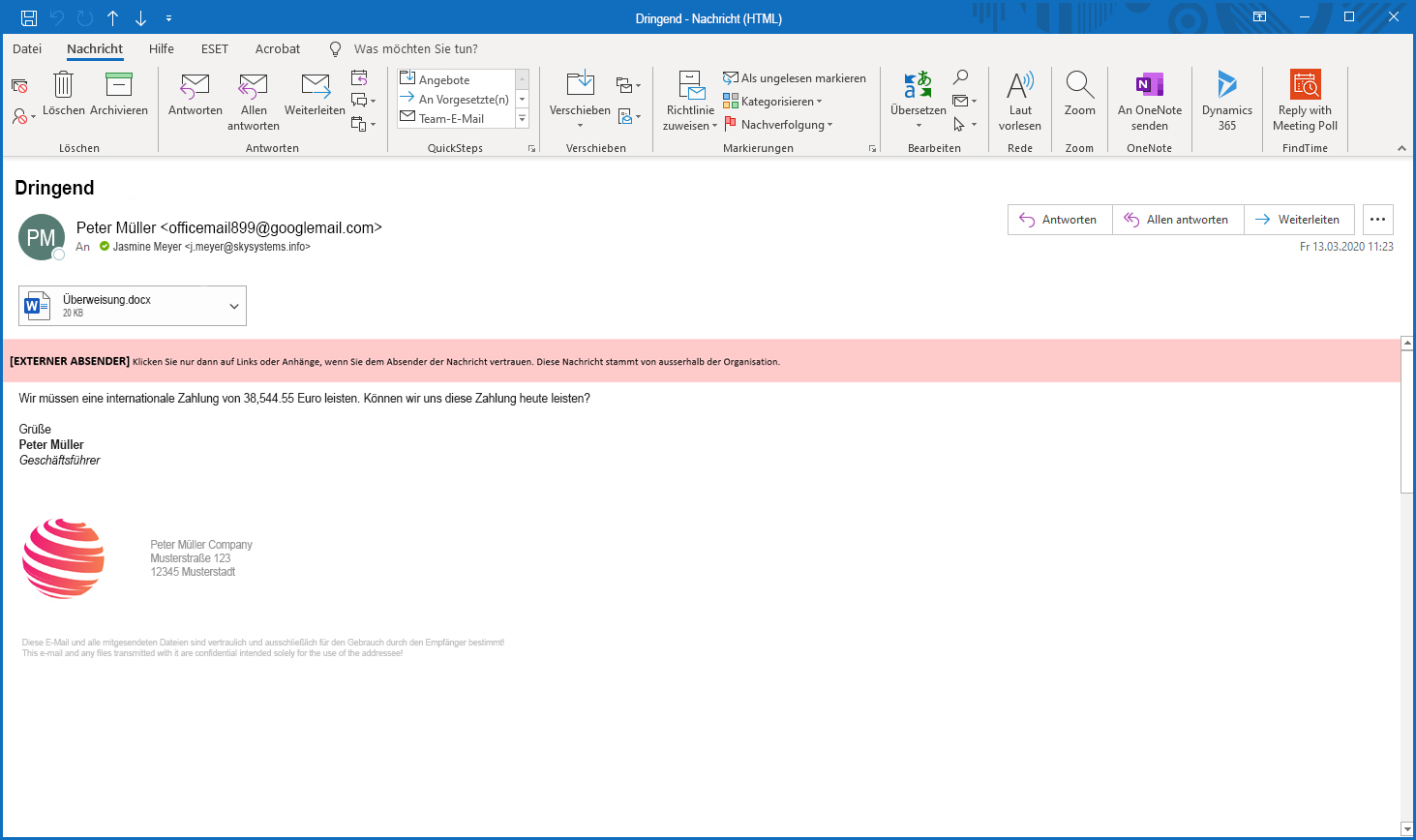Click the find magnifier icon in Bearbeiten
The width and height of the screenshot is (1416, 840).
pyautogui.click(x=960, y=77)
